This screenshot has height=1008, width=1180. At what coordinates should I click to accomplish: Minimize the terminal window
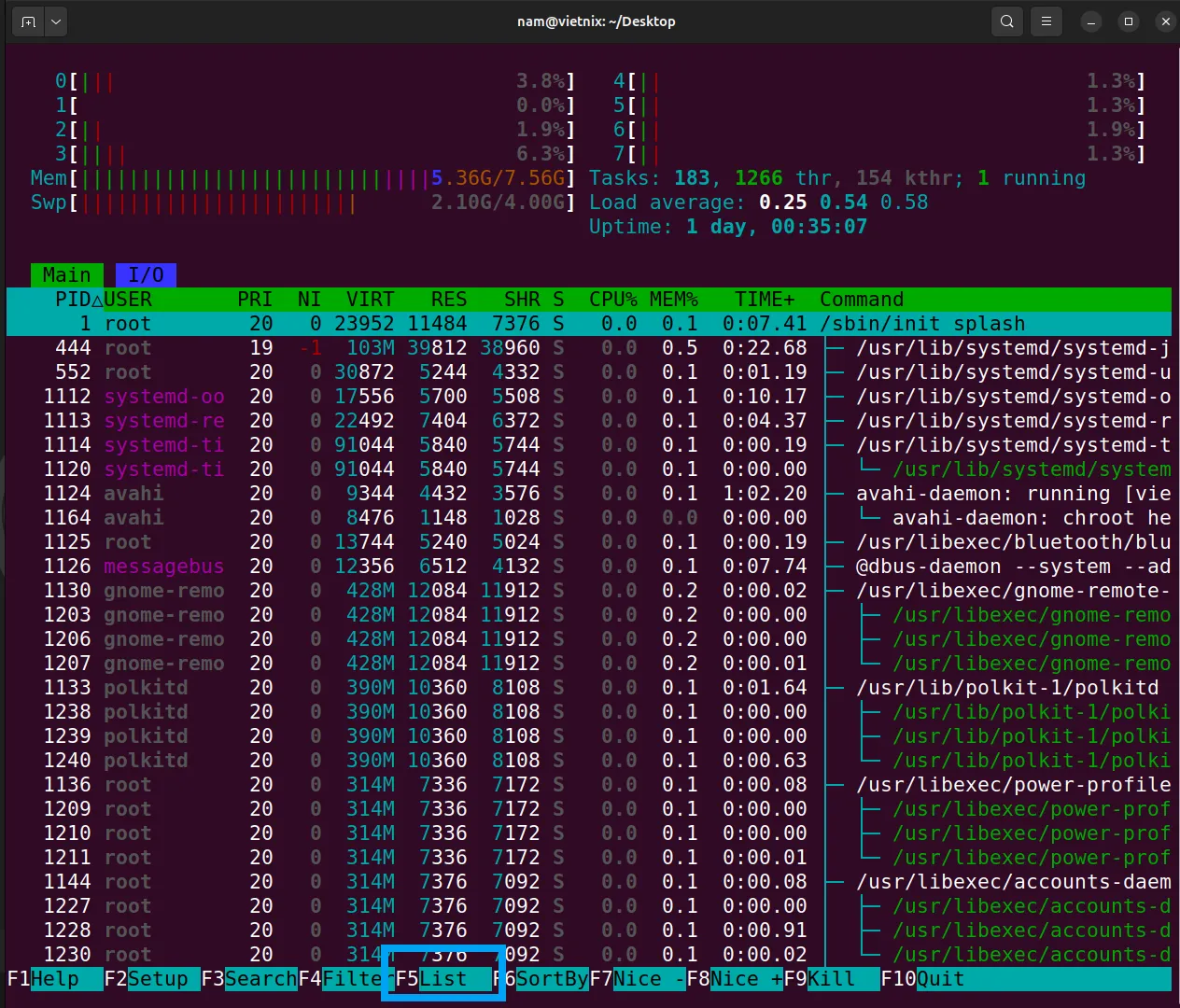1091,21
